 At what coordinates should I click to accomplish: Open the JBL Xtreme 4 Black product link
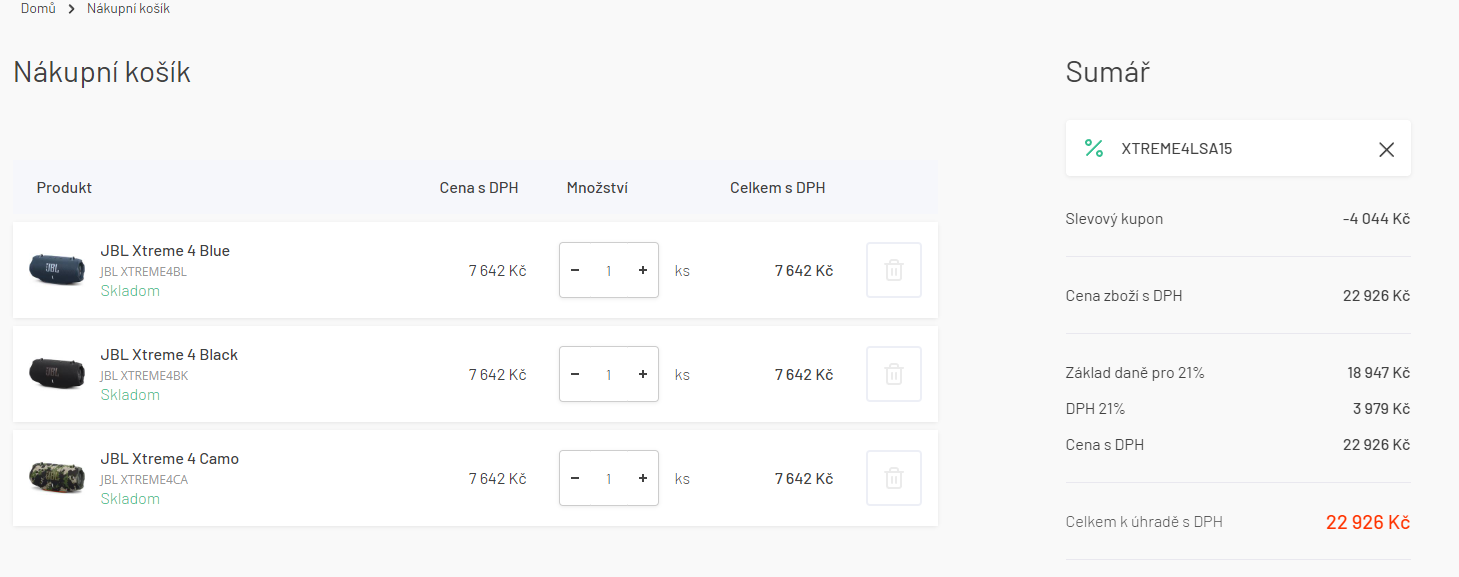169,355
